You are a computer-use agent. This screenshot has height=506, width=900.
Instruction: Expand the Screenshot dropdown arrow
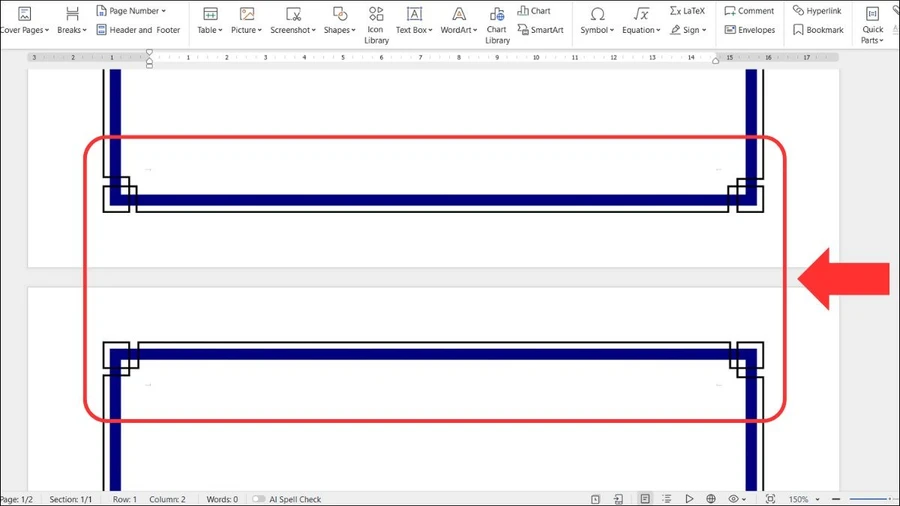[x=314, y=30]
